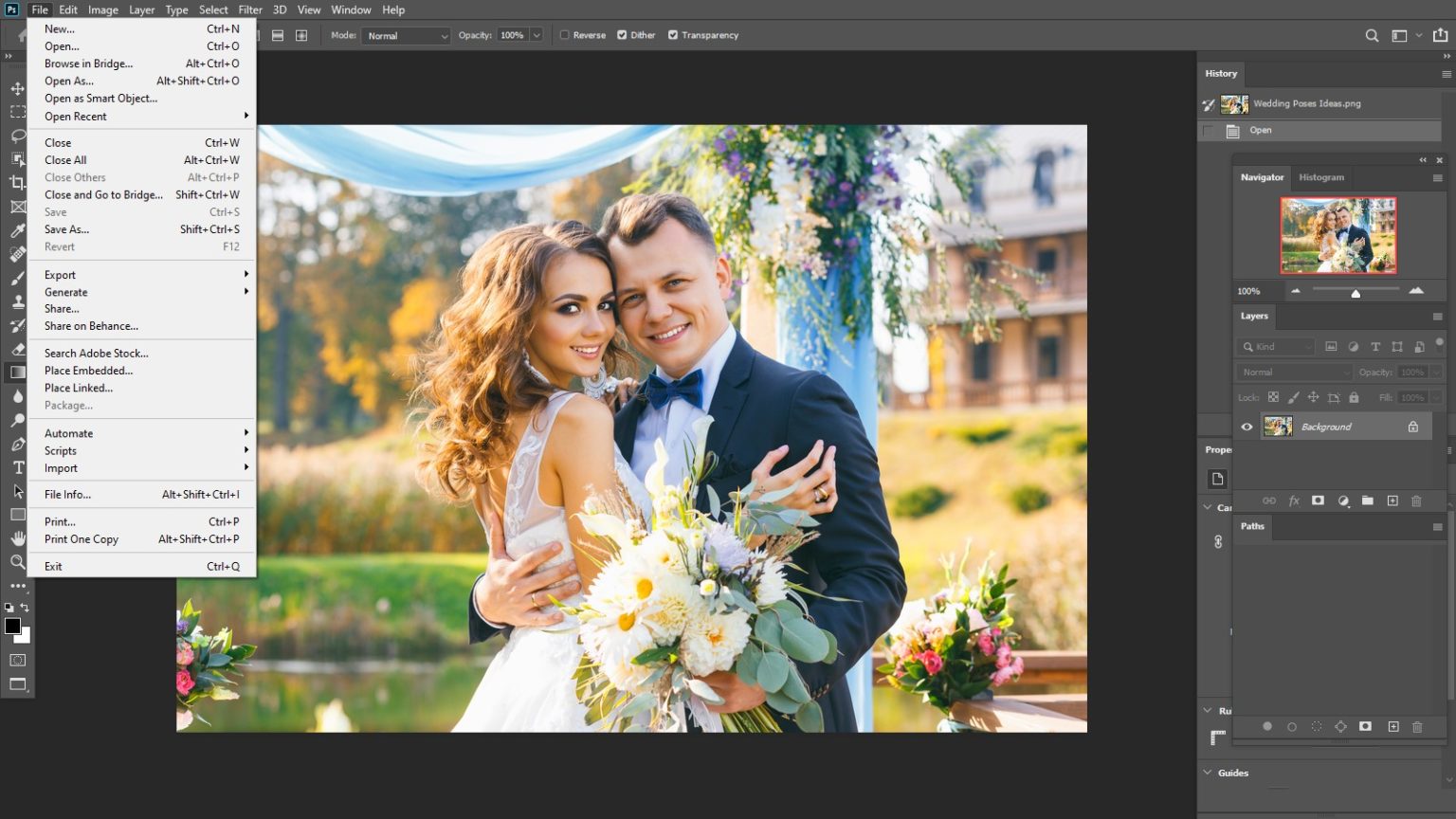The image size is (1456, 819).
Task: Click Save As in the File menu
Action: [x=66, y=228]
